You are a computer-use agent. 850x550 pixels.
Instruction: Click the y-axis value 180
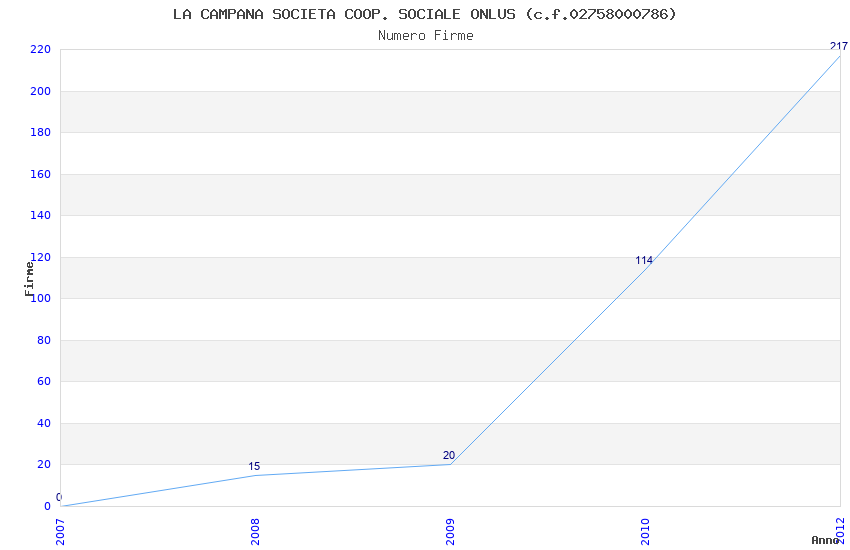40,133
